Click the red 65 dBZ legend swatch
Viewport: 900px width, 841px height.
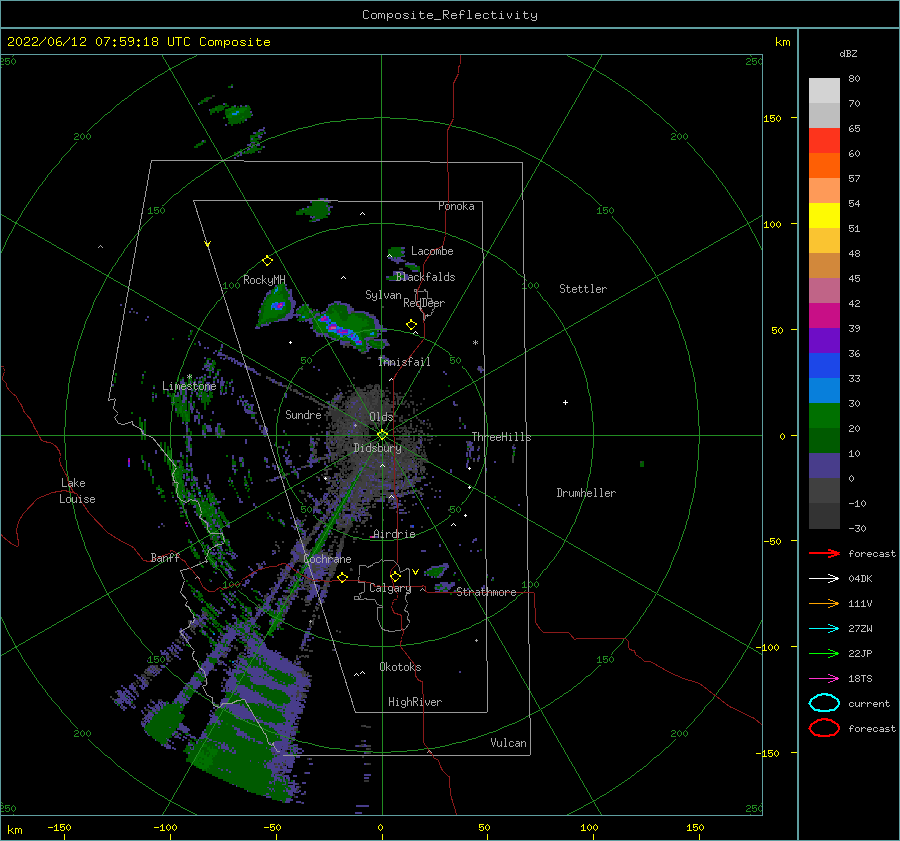click(x=824, y=140)
